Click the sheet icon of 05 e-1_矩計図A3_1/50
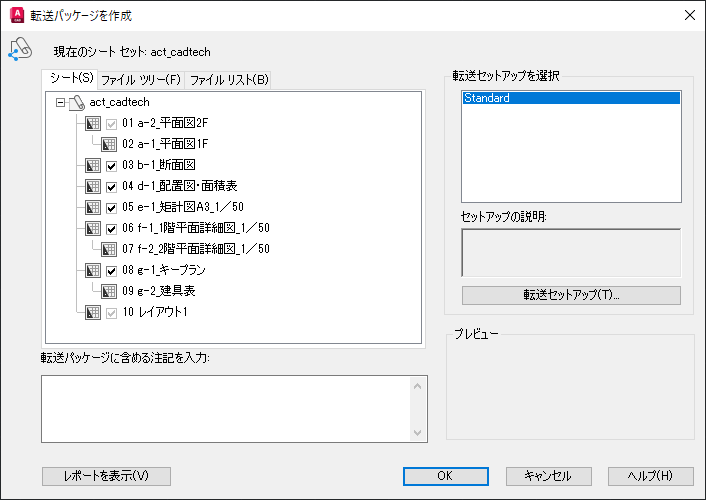Image resolution: width=706 pixels, height=500 pixels. [x=93, y=207]
